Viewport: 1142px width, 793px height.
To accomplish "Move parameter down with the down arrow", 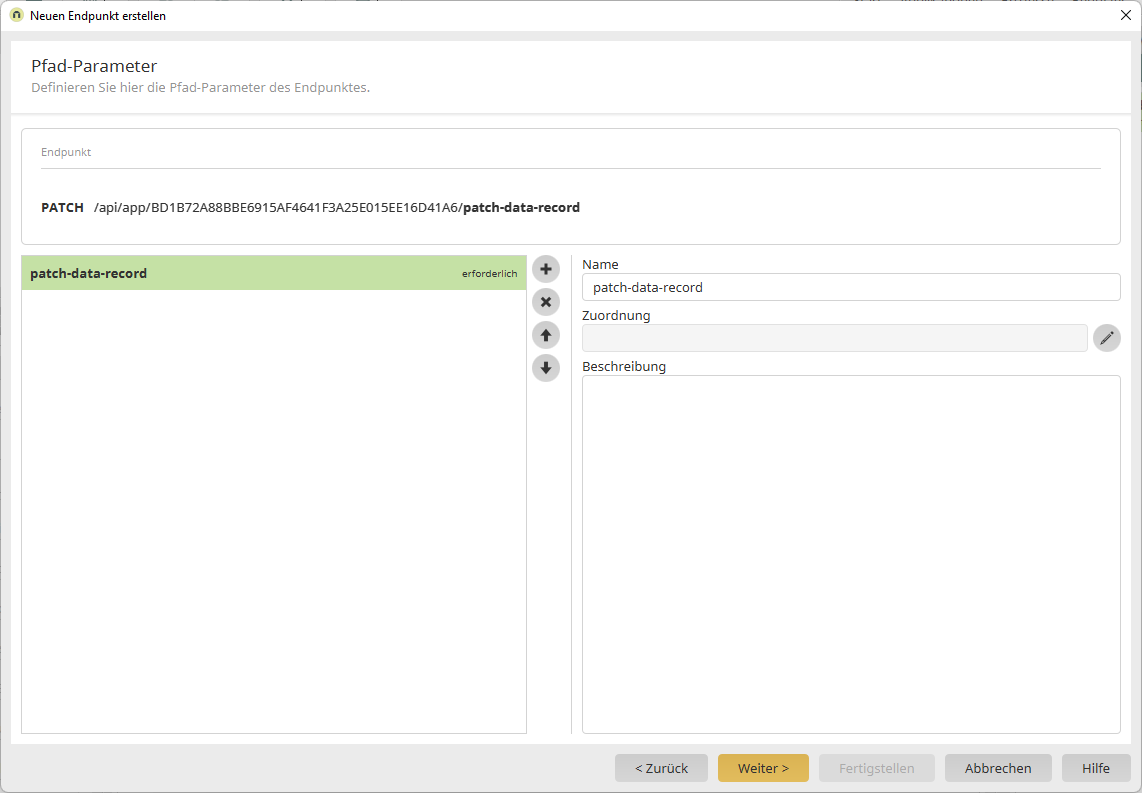I will tap(546, 368).
